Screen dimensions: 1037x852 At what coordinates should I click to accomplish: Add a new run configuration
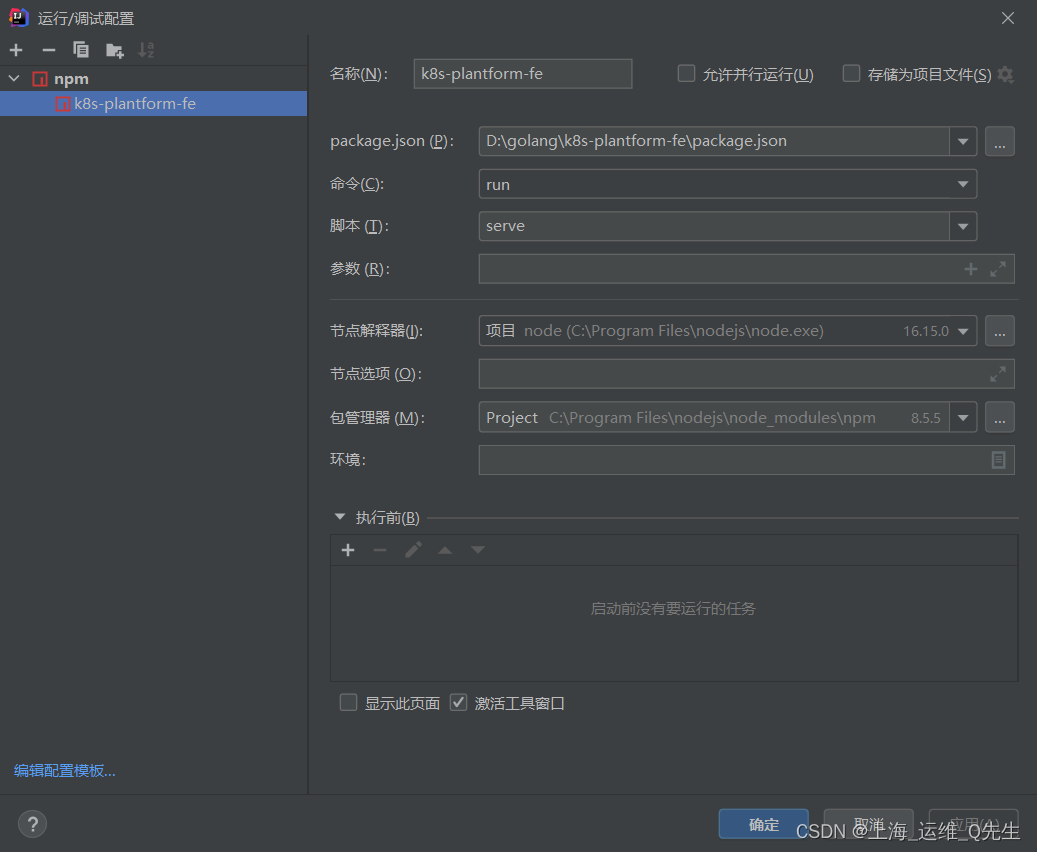point(16,50)
